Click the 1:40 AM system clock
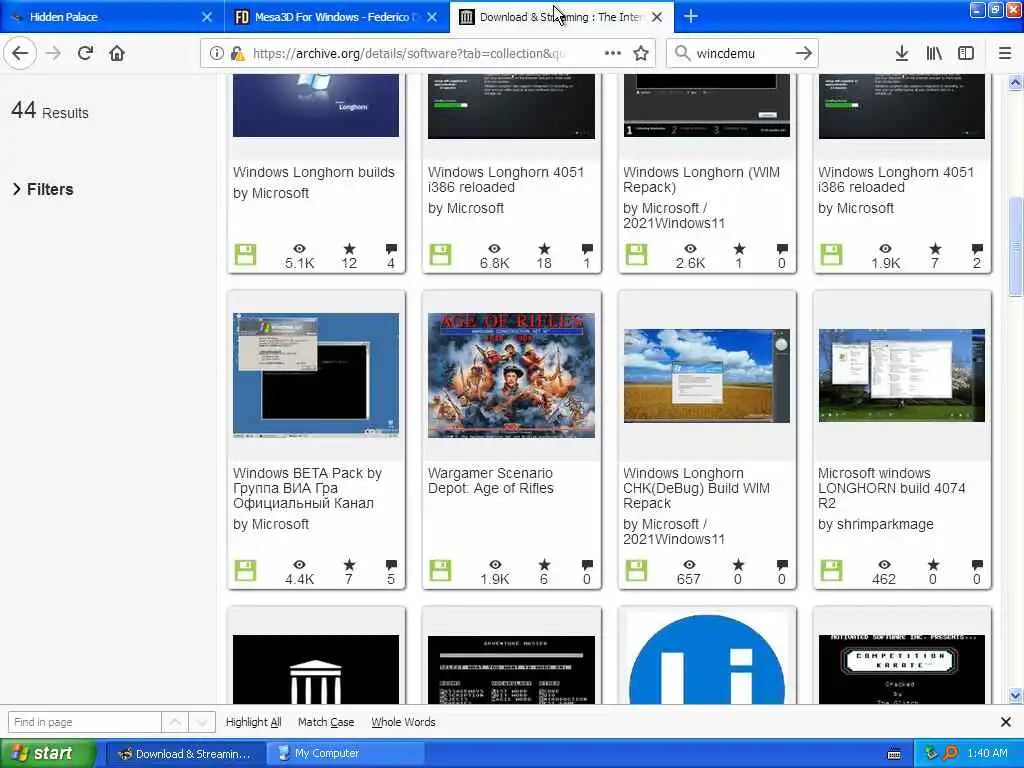 coord(987,753)
